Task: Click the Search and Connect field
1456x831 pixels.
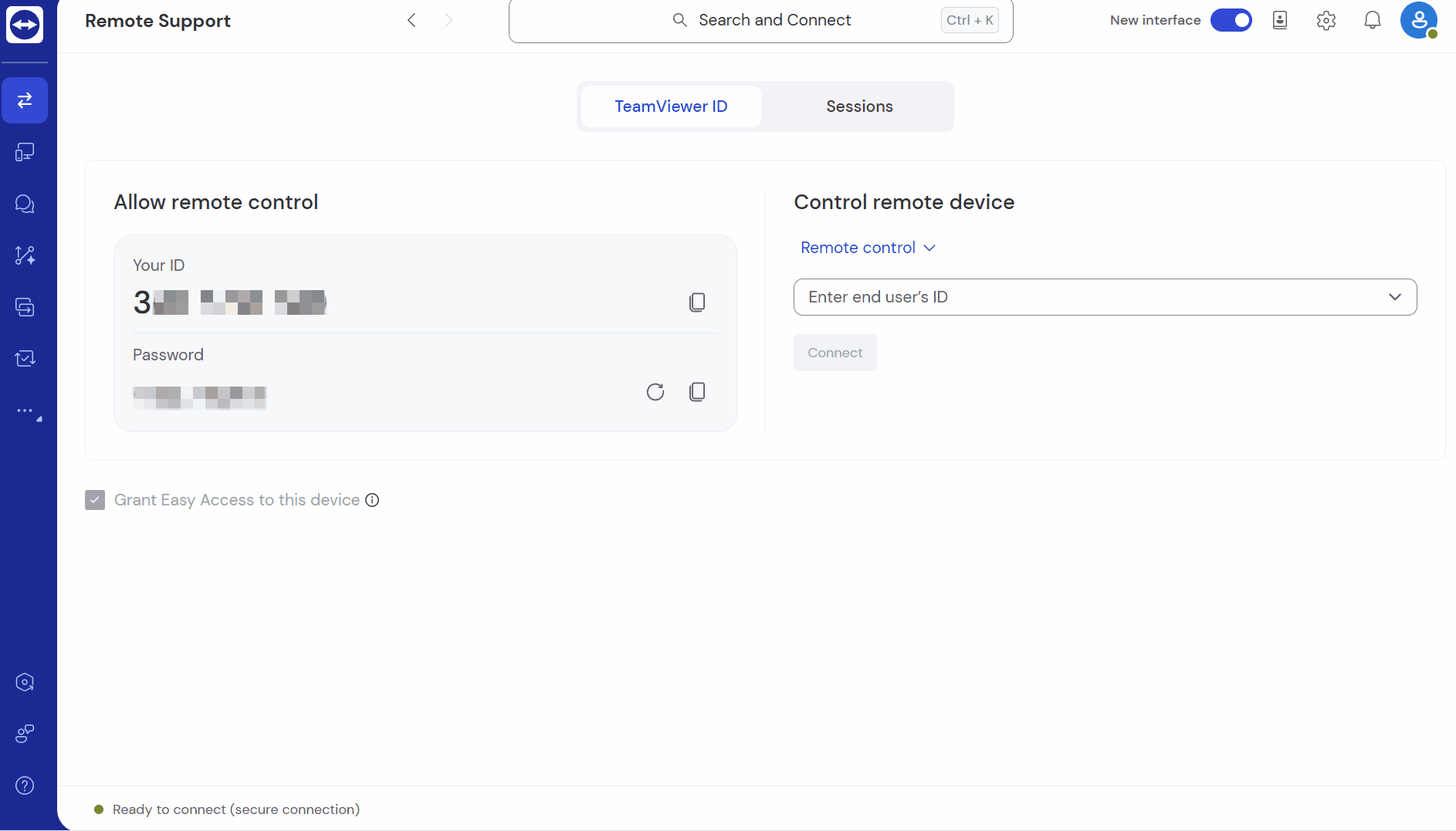Action: [x=761, y=21]
